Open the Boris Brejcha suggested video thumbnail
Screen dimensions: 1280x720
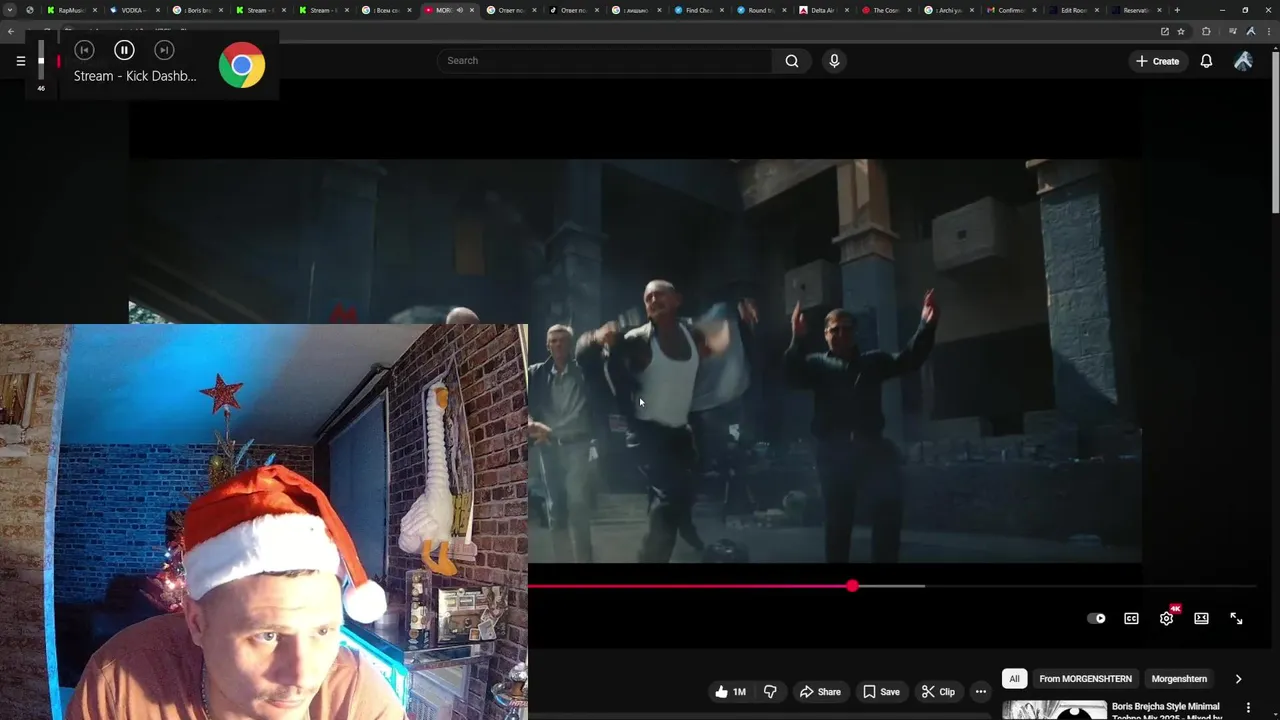pyautogui.click(x=1054, y=710)
